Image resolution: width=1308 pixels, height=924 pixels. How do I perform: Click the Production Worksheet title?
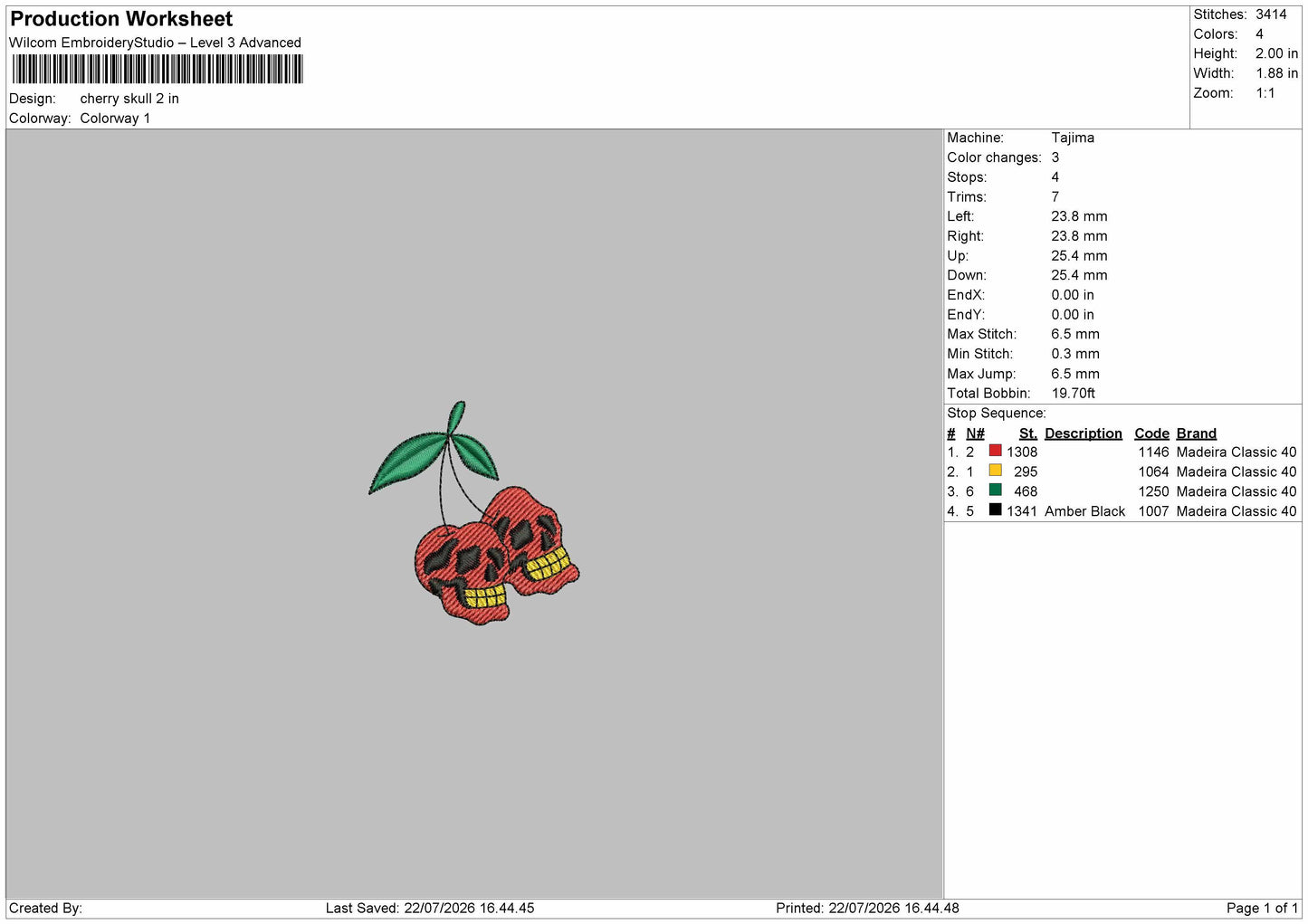(x=121, y=19)
